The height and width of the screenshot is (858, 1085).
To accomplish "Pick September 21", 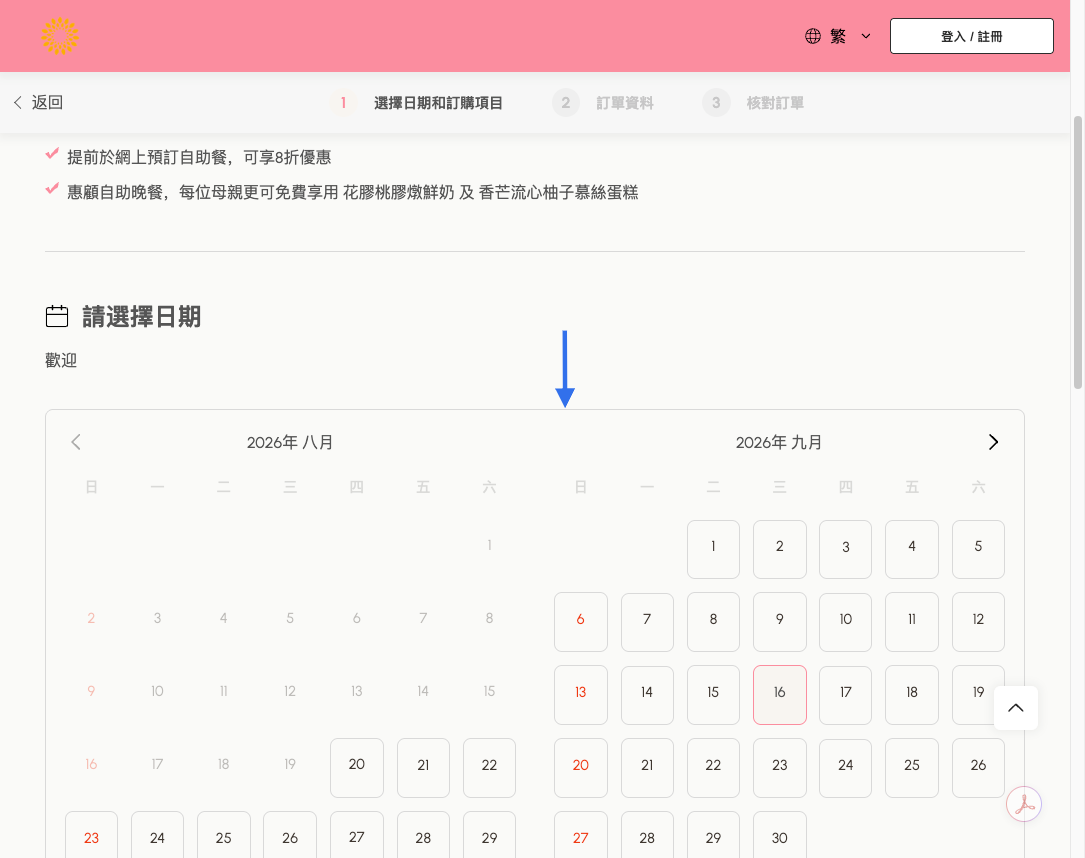I will coord(647,768).
